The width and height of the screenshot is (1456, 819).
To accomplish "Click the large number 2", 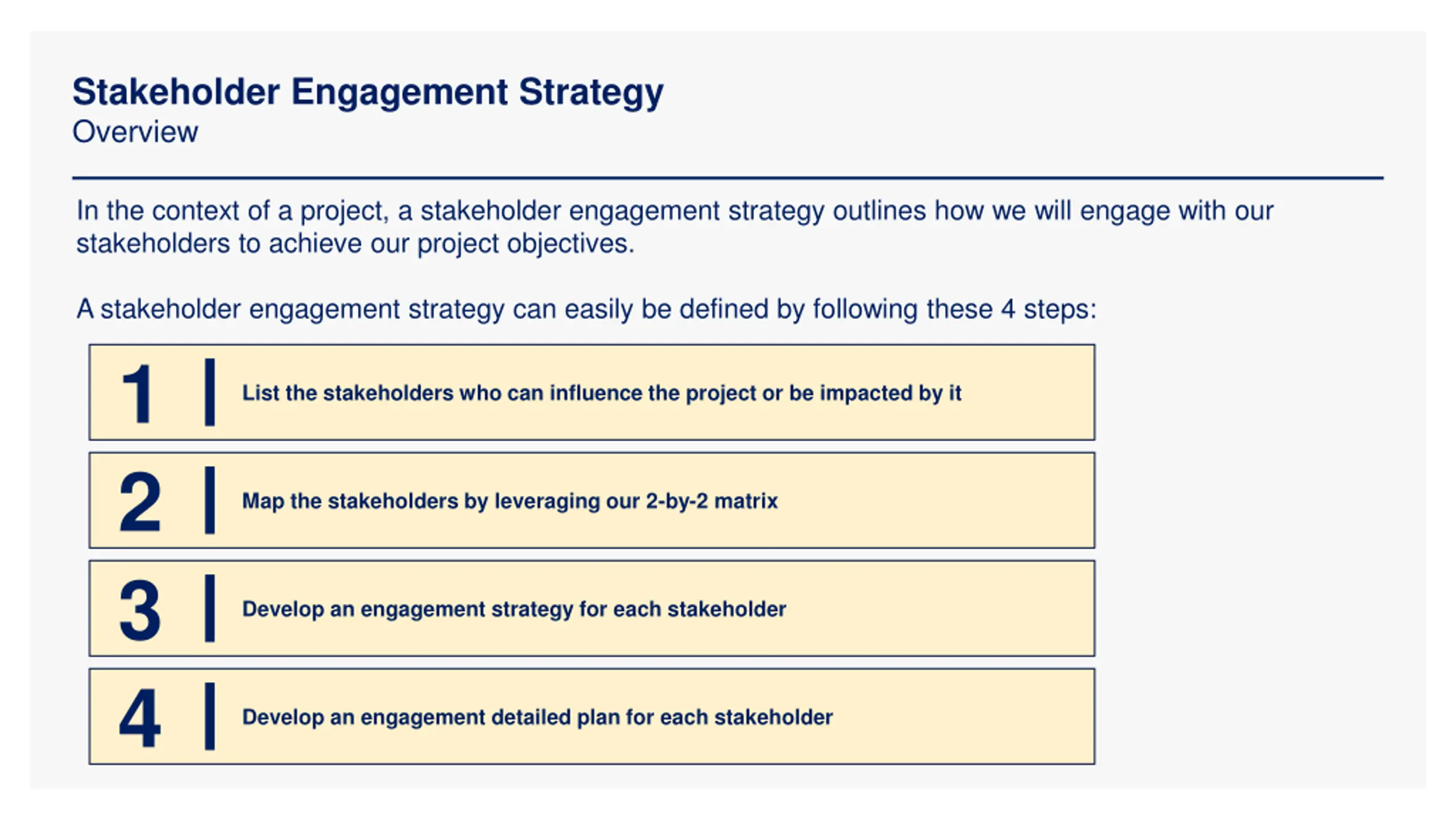I will tap(140, 501).
